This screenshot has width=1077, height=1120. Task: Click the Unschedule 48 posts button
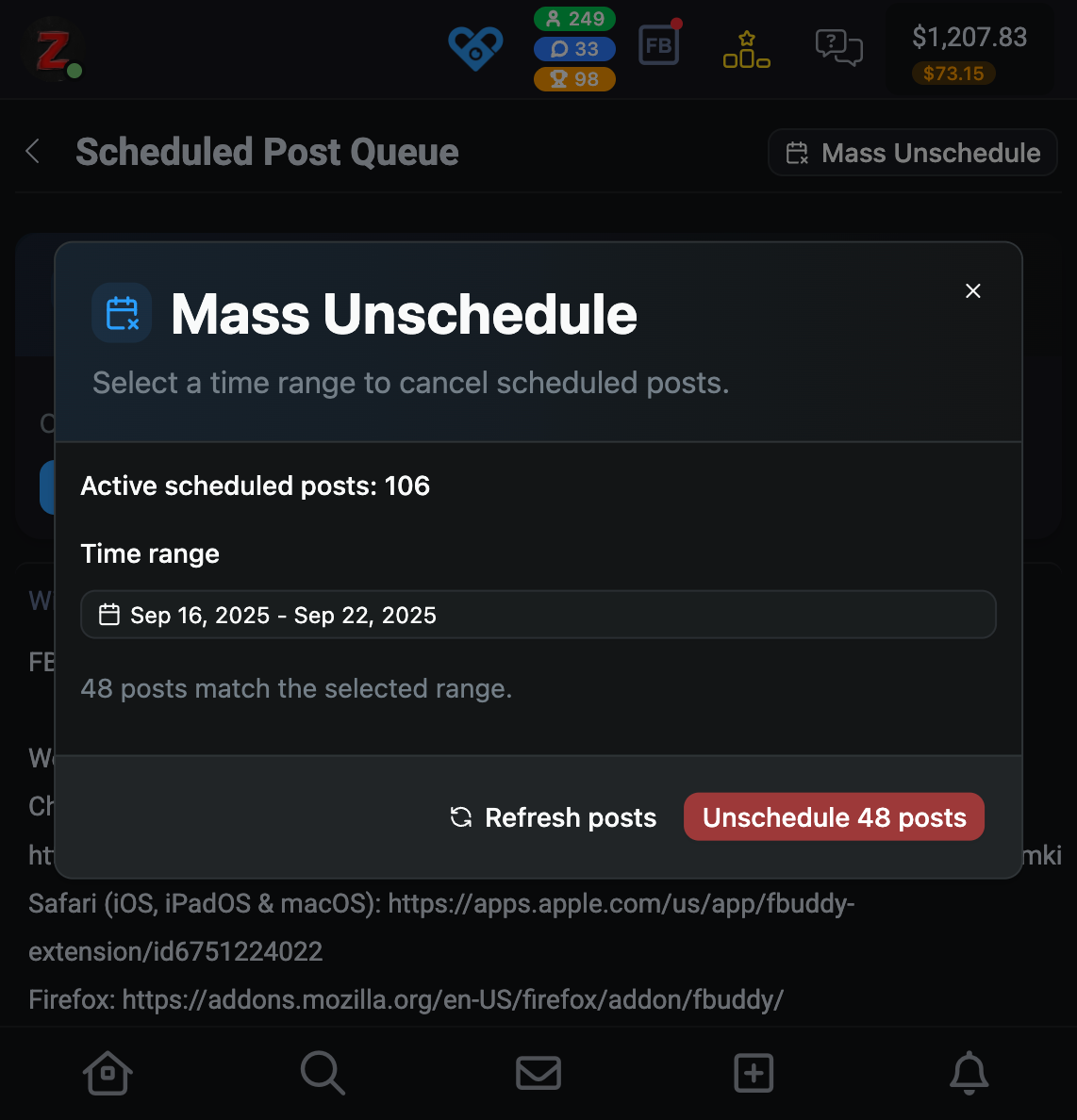pyautogui.click(x=833, y=816)
